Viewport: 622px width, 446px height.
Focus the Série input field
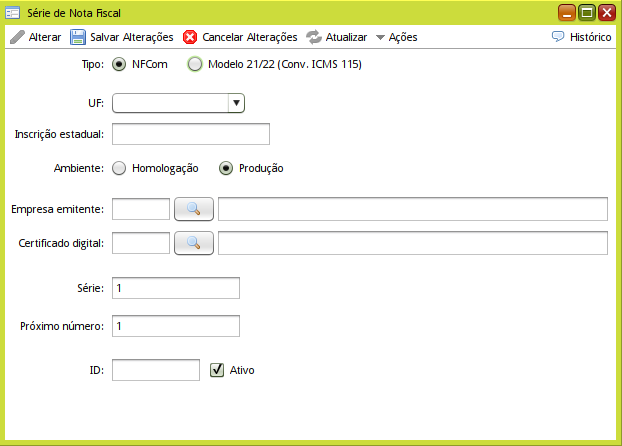[176, 288]
